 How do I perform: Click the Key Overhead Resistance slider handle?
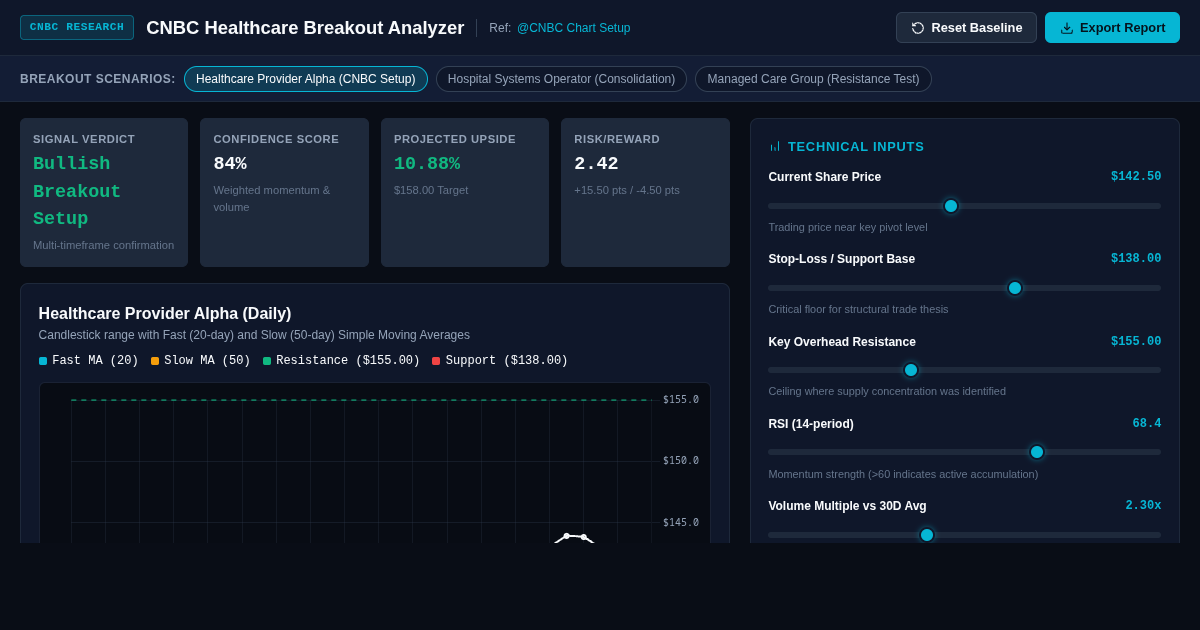pyautogui.click(x=911, y=370)
